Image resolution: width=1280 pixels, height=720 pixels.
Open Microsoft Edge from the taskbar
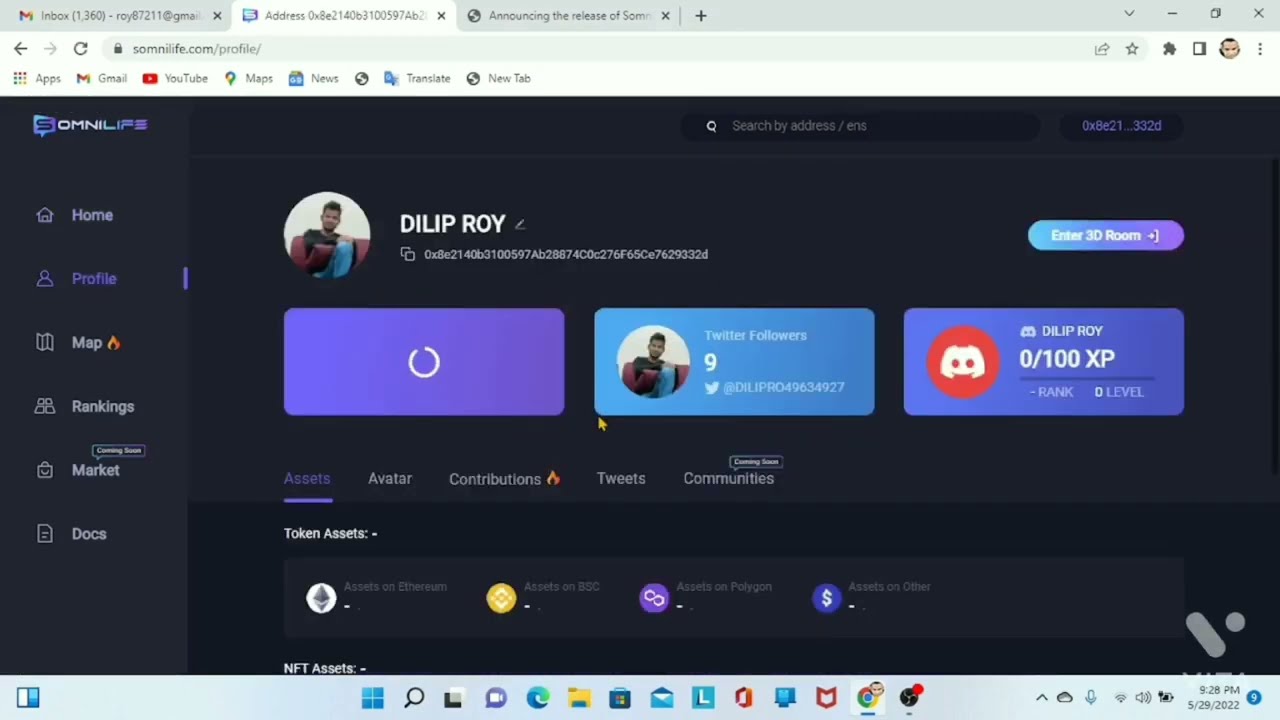click(538, 698)
